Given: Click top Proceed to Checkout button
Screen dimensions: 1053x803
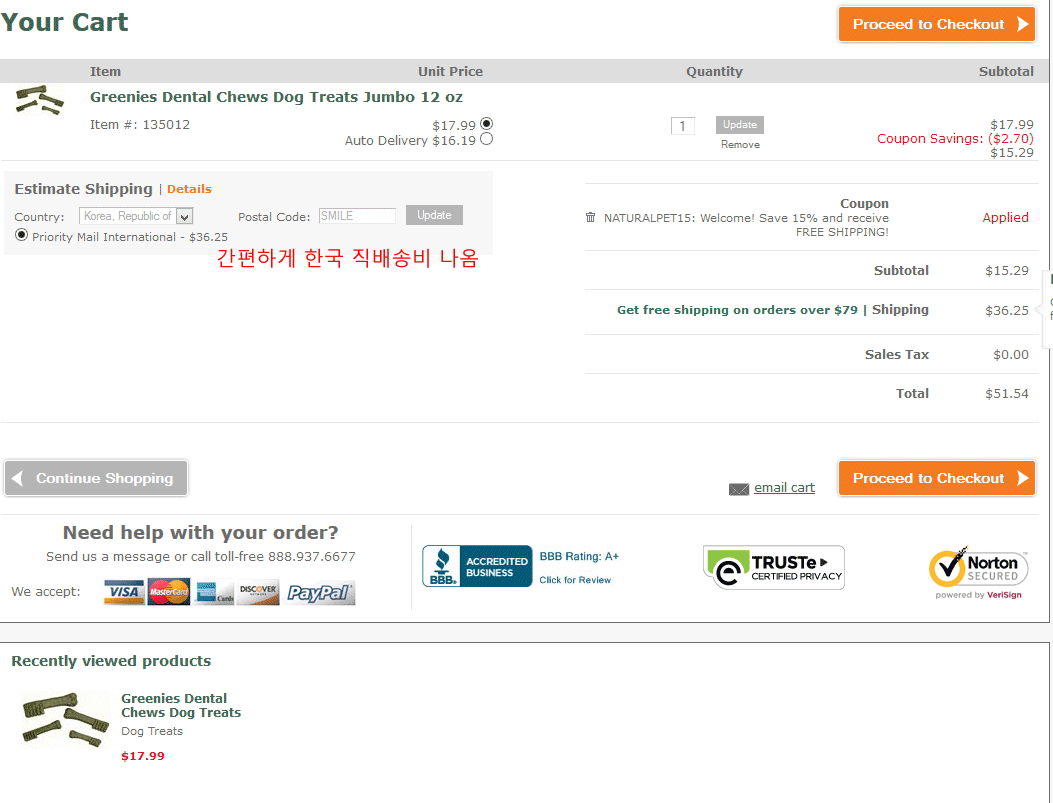Looking at the screenshot, I should coord(936,25).
